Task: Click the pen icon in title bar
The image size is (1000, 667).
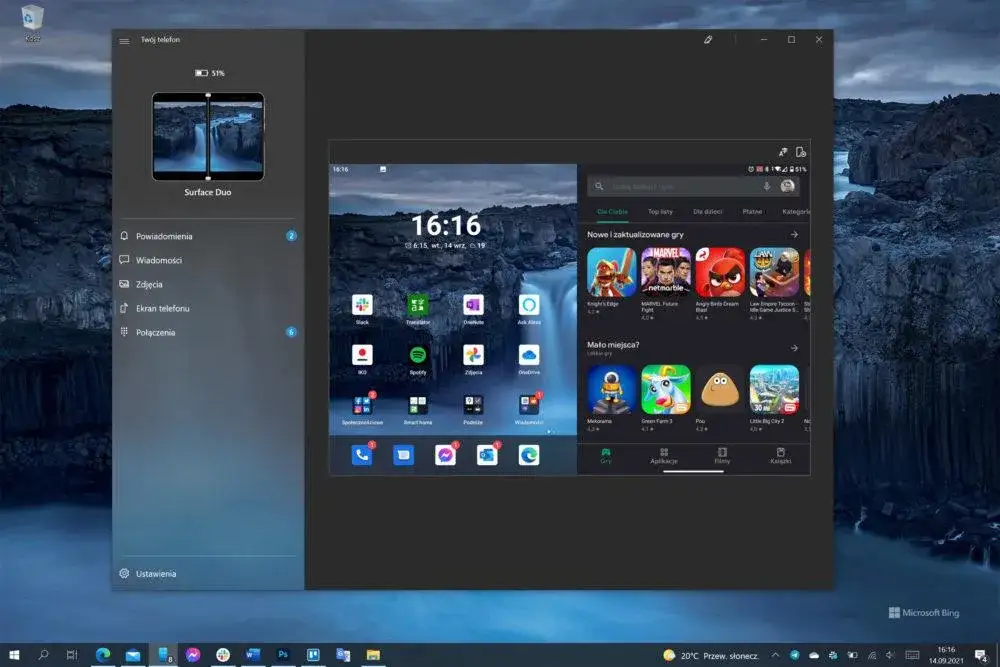Action: point(708,40)
